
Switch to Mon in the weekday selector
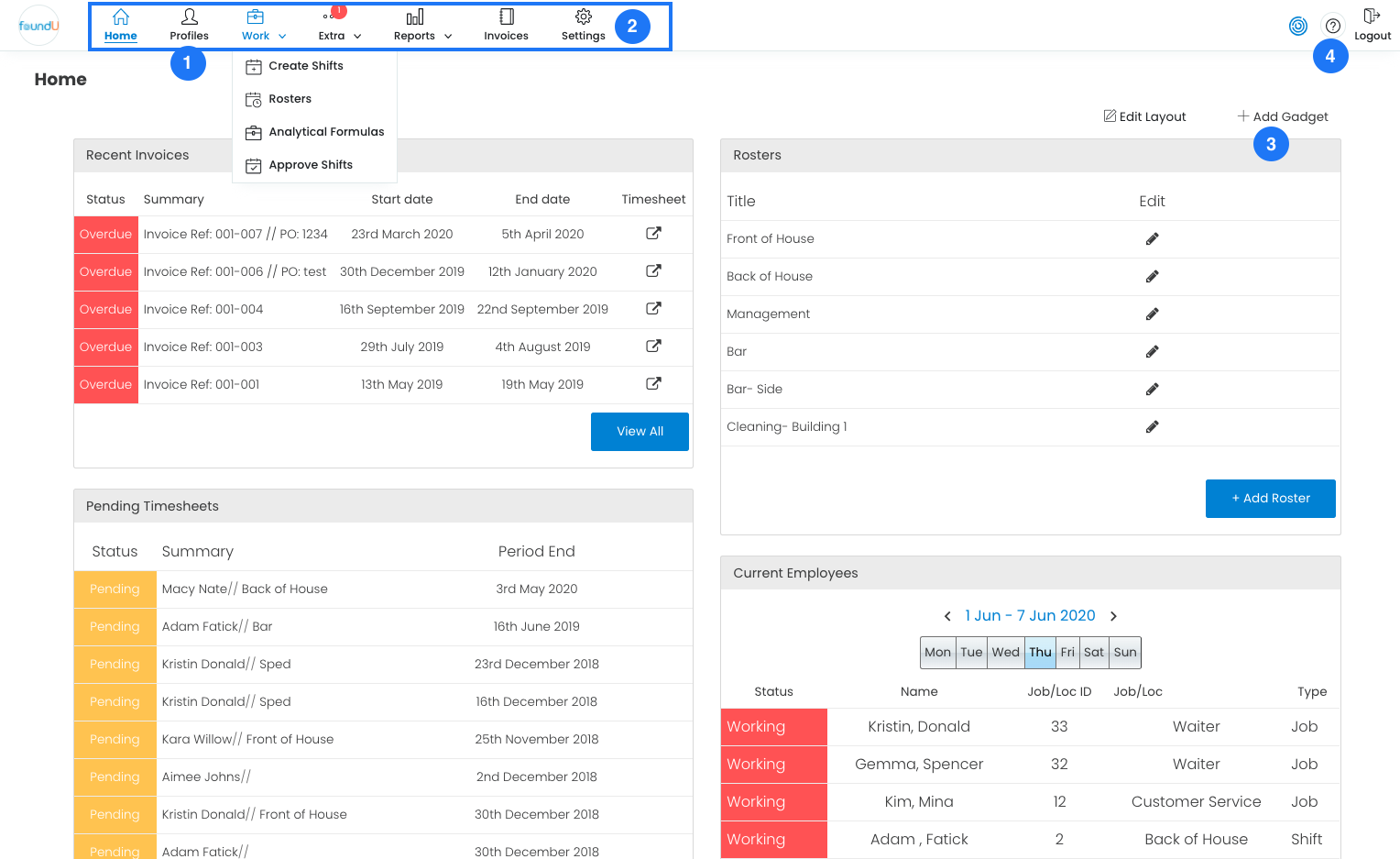point(937,653)
